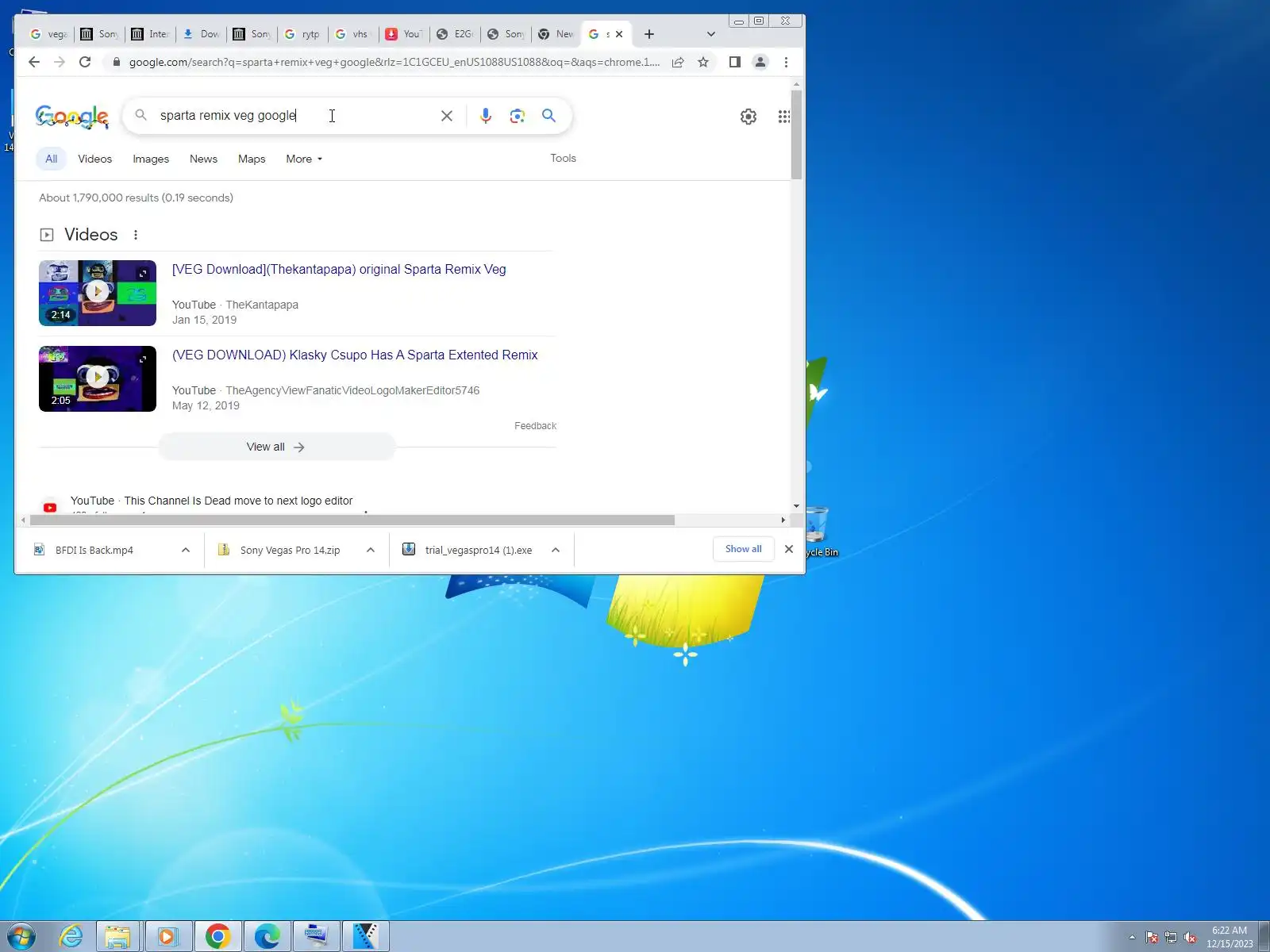Go back to the previous page in Chrome

tap(34, 62)
